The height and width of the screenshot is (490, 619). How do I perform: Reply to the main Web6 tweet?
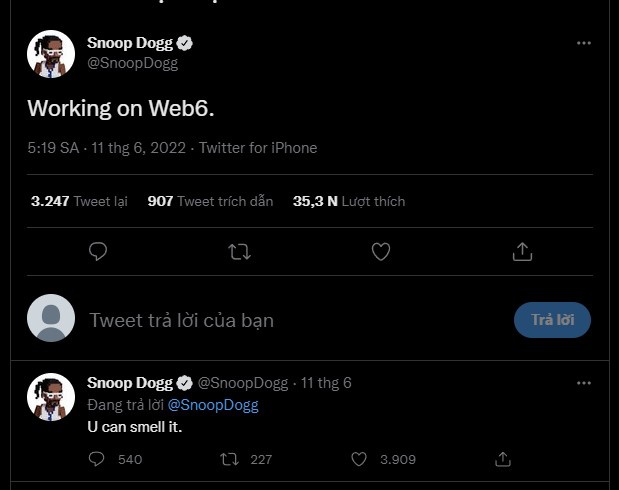point(98,251)
